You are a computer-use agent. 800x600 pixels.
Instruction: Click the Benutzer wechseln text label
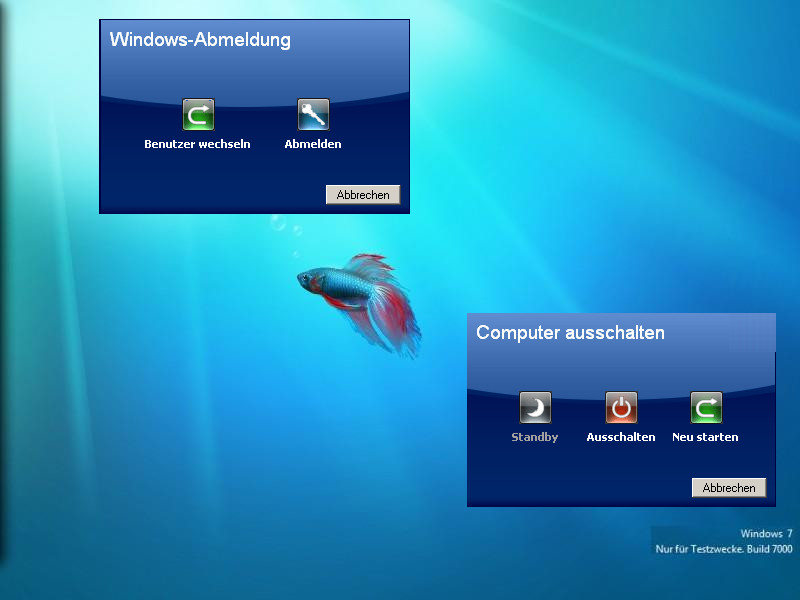click(x=197, y=143)
